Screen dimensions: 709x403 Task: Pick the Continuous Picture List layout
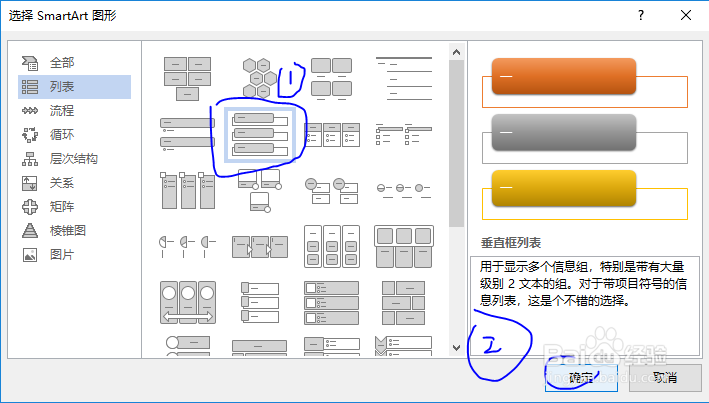point(187,302)
